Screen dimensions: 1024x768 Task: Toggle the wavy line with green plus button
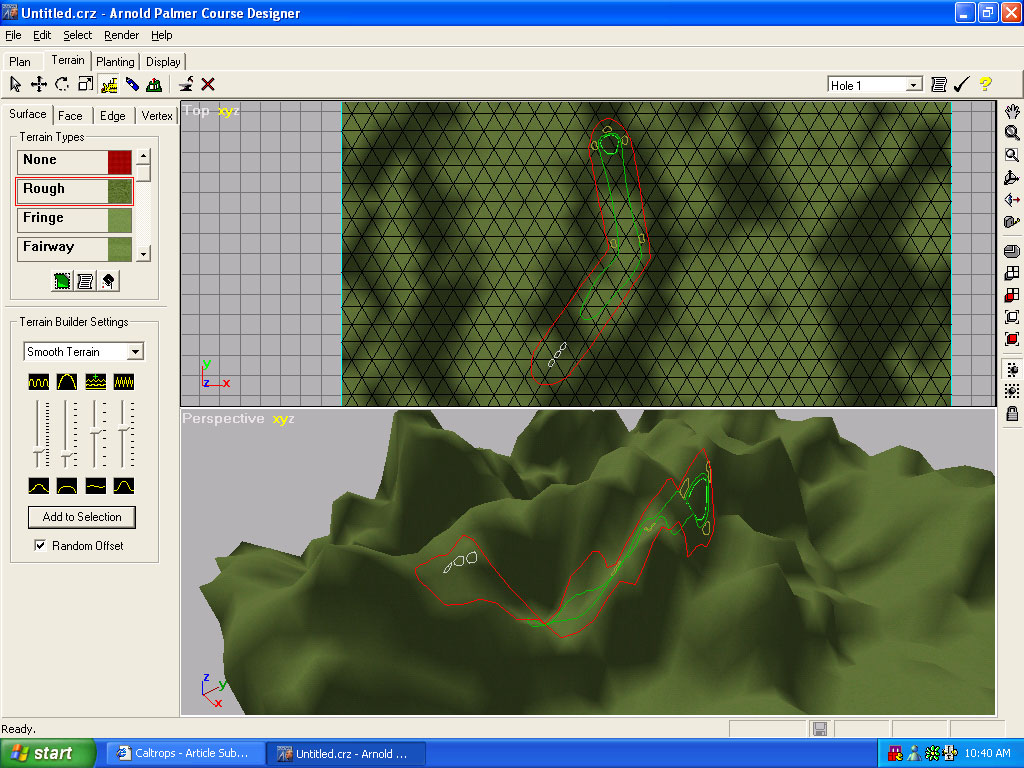coord(95,382)
